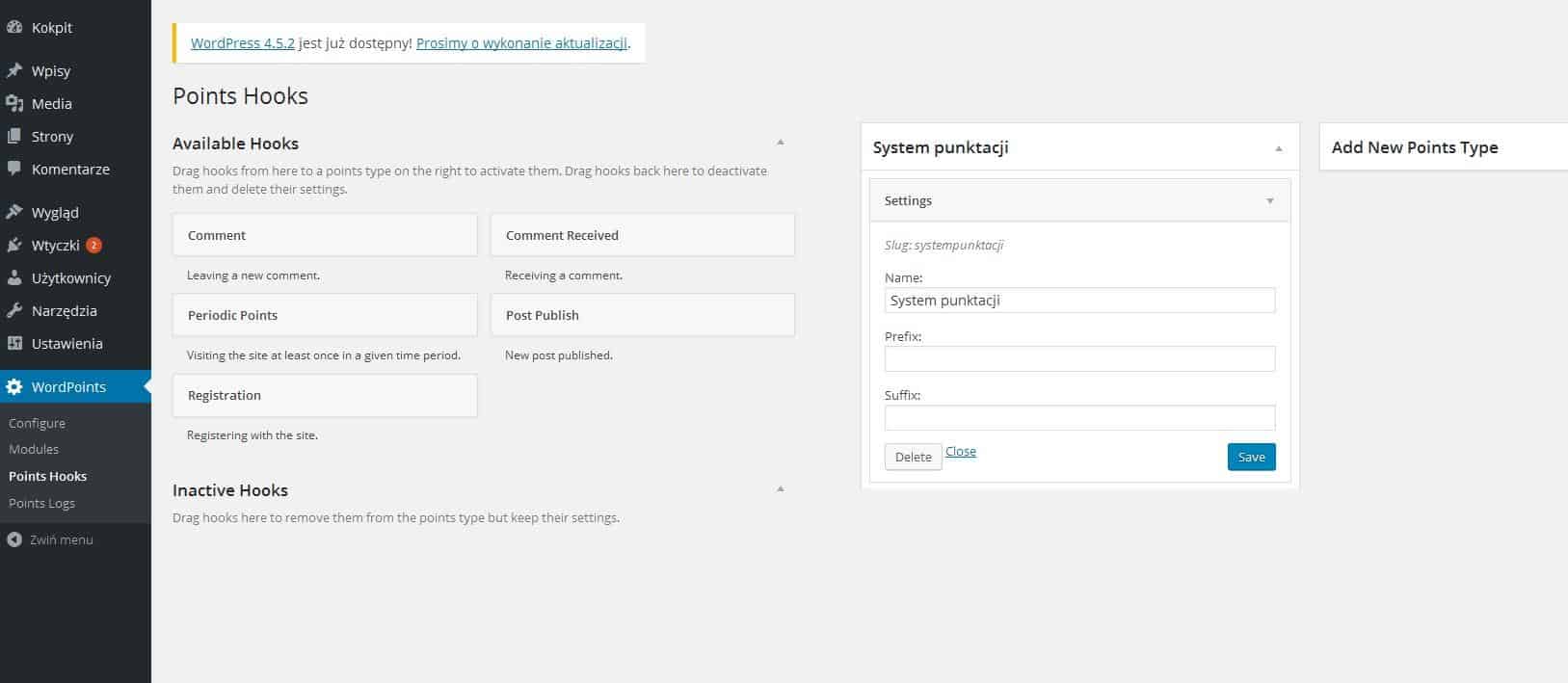Screen dimensions: 1568x683
Task: Go to Modules submenu
Action: tap(34, 450)
